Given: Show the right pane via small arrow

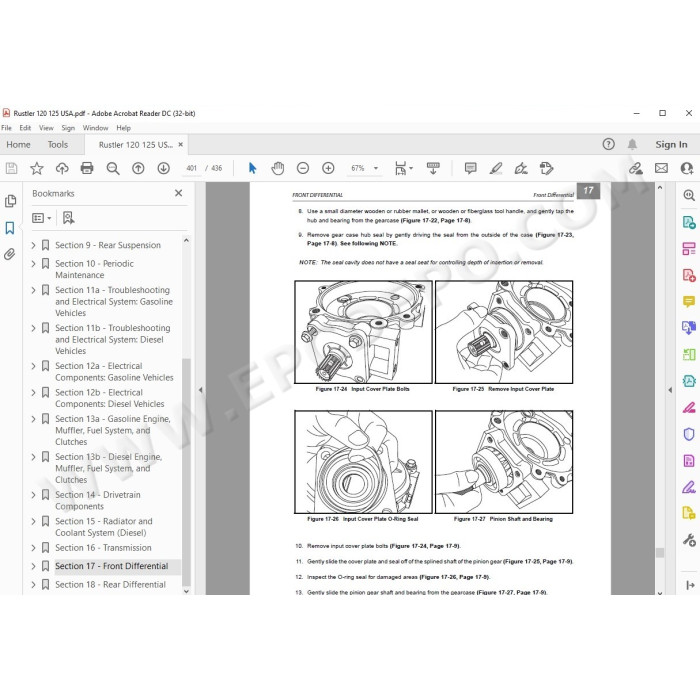Looking at the screenshot, I should [670, 390].
